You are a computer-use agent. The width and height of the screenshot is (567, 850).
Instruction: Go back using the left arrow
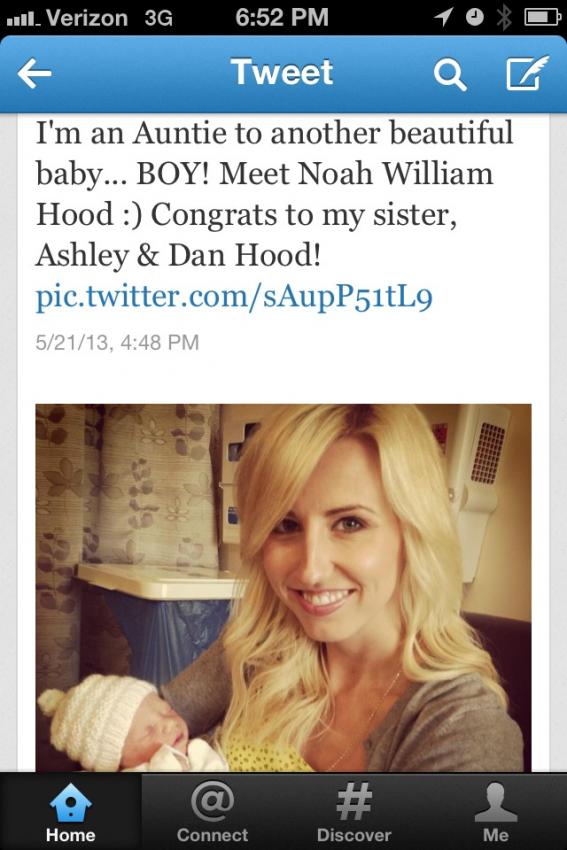coord(34,74)
